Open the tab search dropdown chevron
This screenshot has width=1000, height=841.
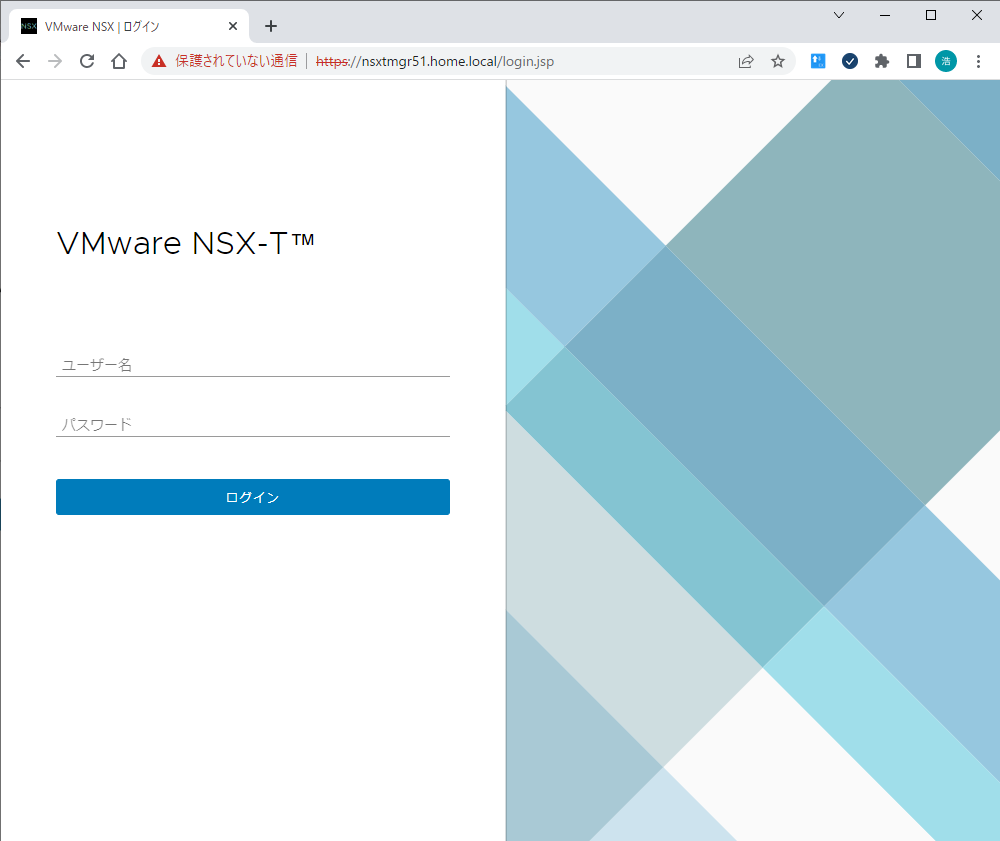(x=839, y=15)
